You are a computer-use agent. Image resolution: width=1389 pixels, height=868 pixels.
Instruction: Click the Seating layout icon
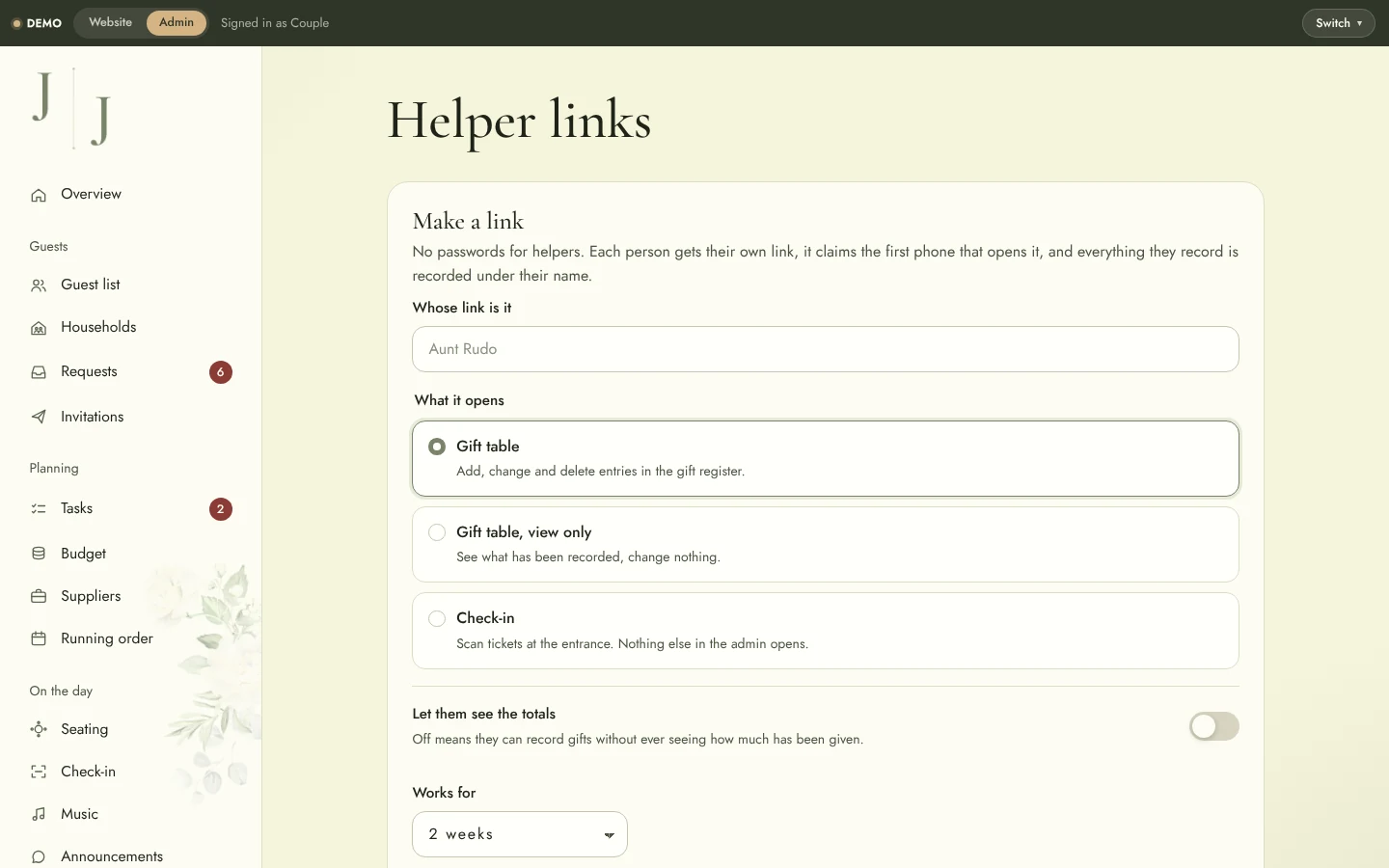[39, 730]
